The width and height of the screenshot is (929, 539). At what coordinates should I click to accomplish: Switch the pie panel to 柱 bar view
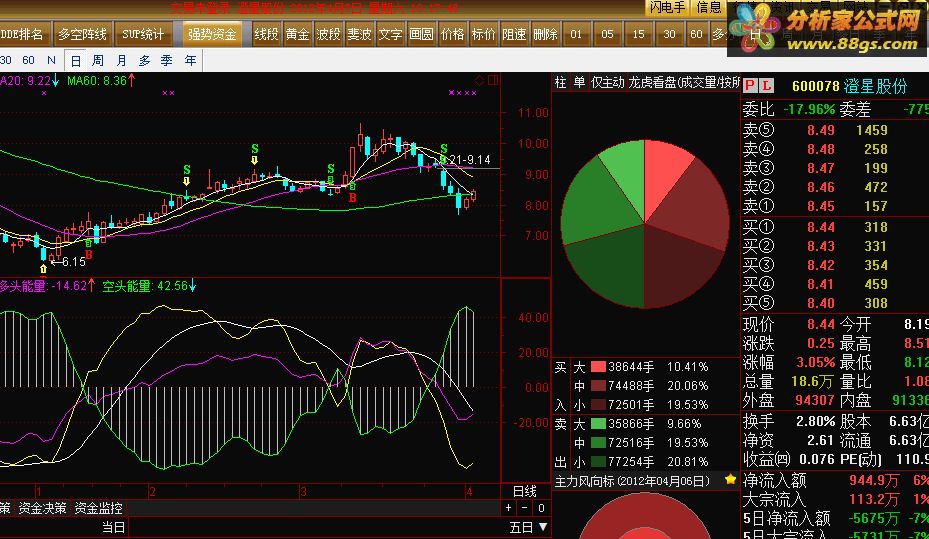(x=560, y=82)
